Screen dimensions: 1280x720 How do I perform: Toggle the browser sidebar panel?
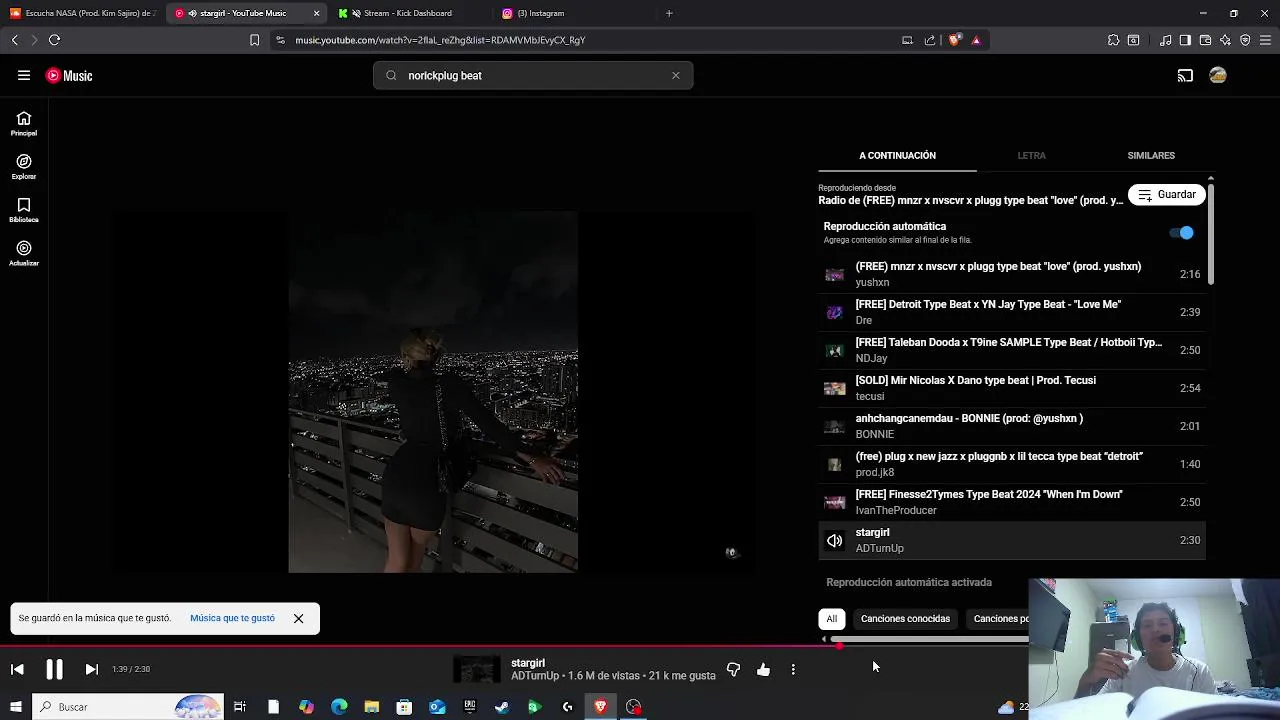(x=1185, y=40)
